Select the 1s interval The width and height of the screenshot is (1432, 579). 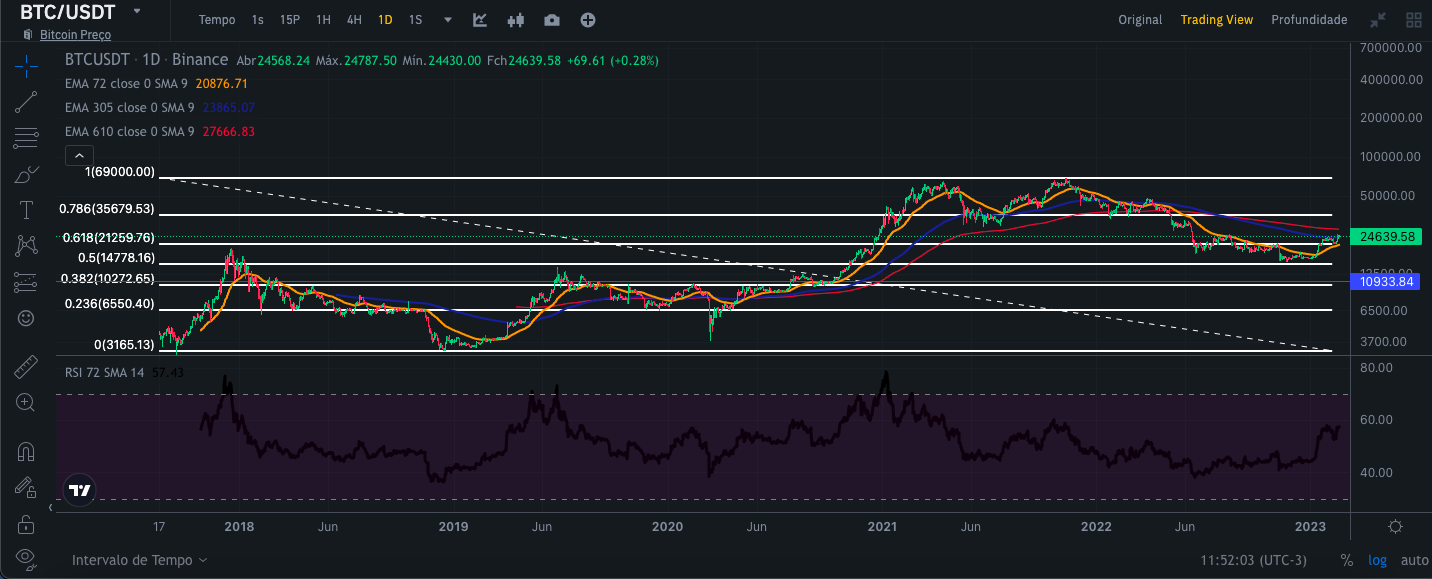(258, 20)
